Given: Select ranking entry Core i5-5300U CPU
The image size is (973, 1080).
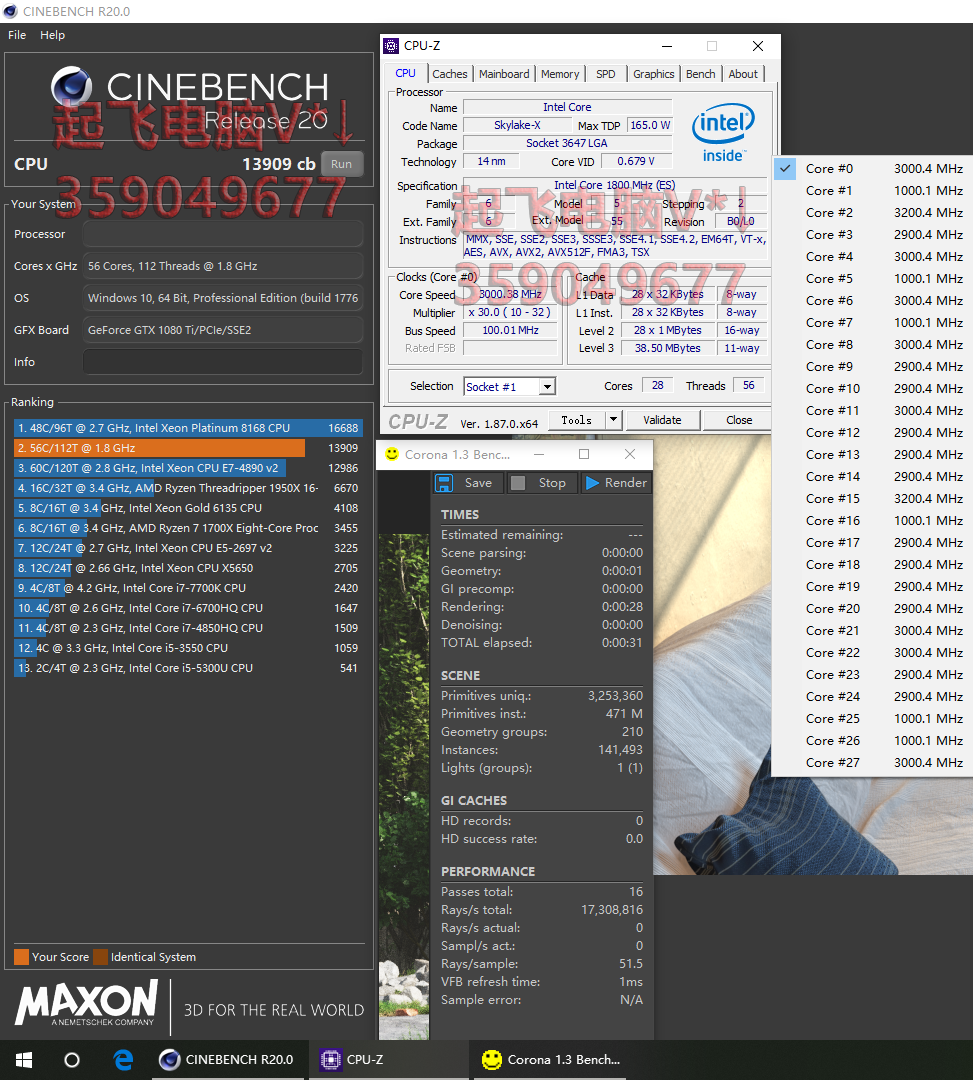Looking at the screenshot, I should click(x=187, y=667).
